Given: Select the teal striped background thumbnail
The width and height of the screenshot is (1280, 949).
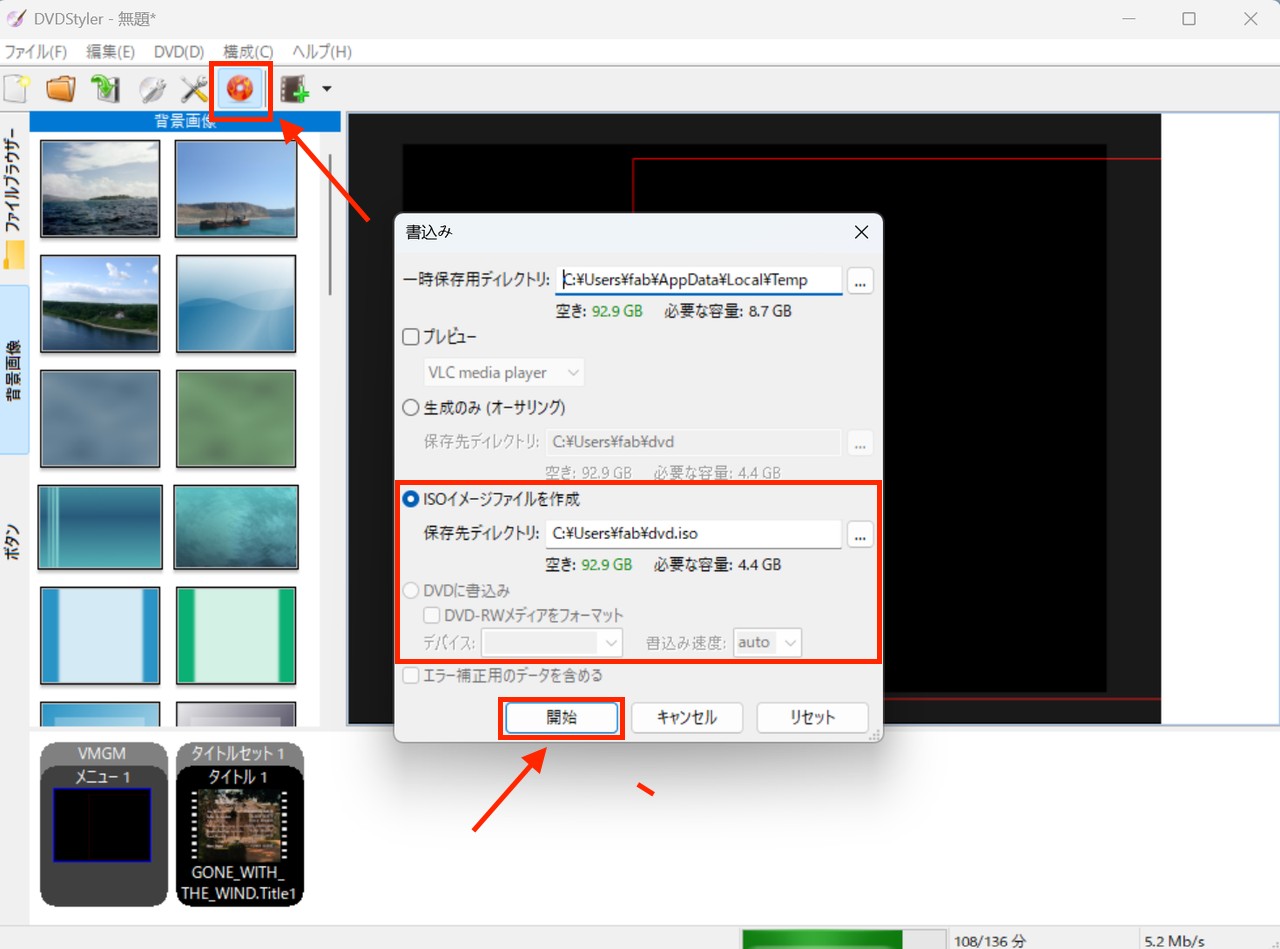Looking at the screenshot, I should pos(100,526).
